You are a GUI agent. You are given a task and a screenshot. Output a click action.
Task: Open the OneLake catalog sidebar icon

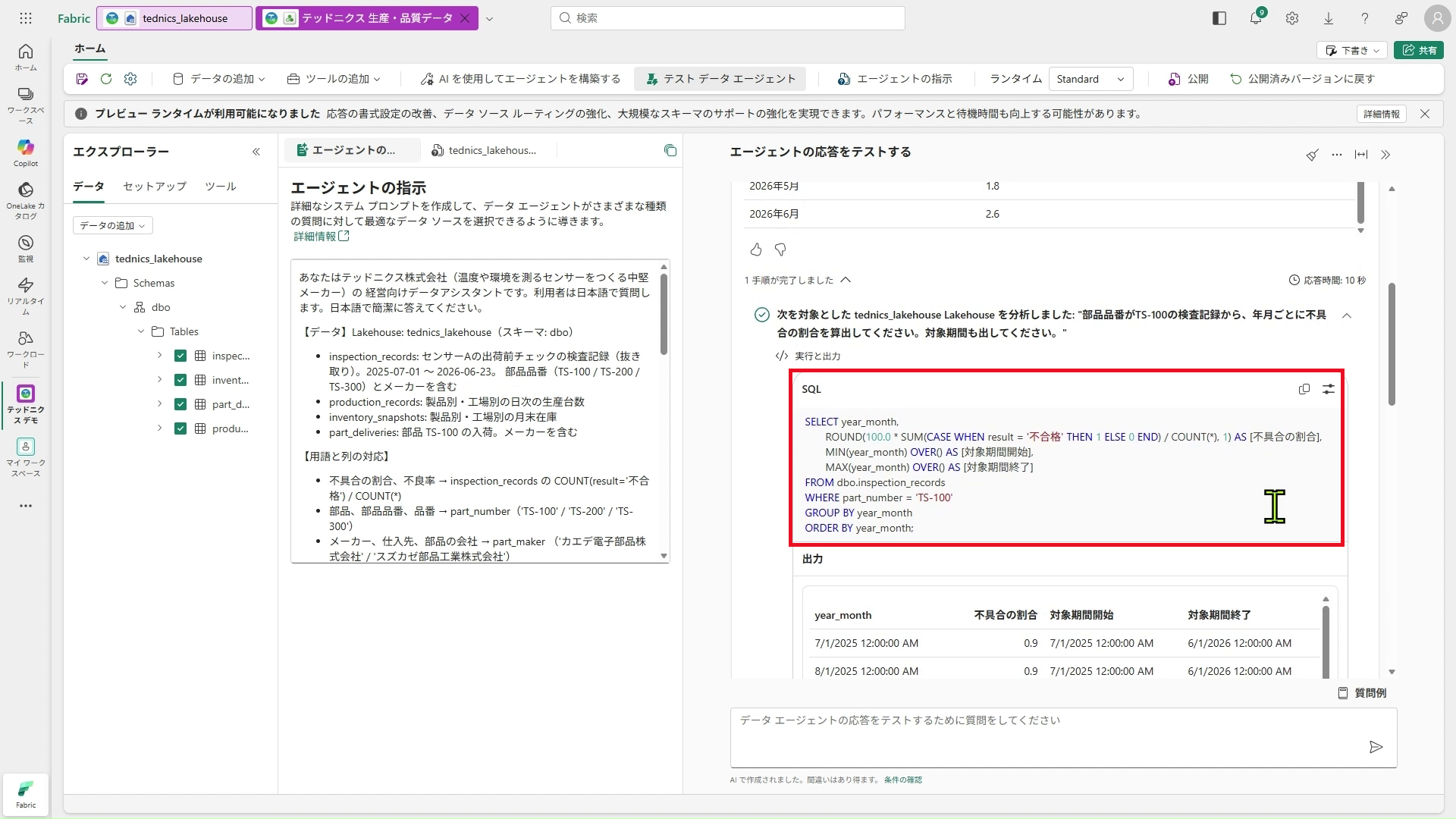pos(26,200)
